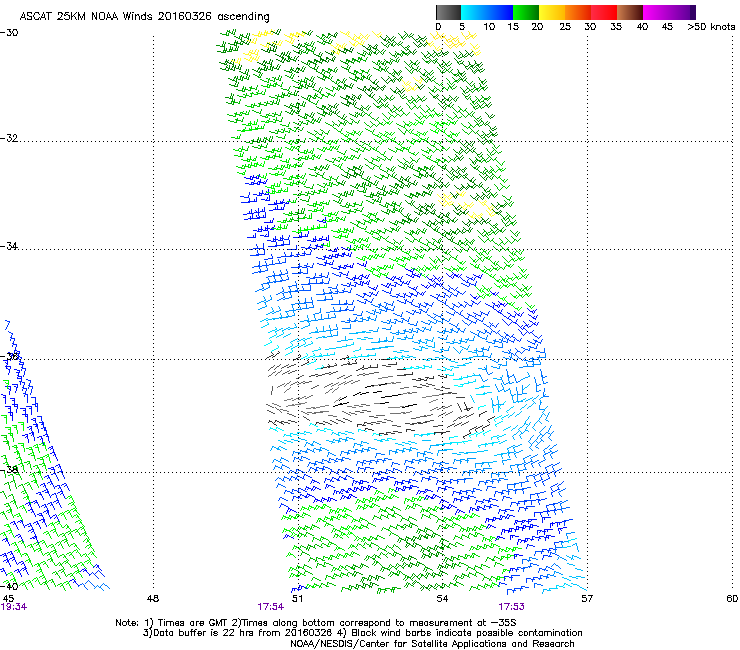
Task: Pick the red 30-35 knots legend swatch
Action: 604,12
